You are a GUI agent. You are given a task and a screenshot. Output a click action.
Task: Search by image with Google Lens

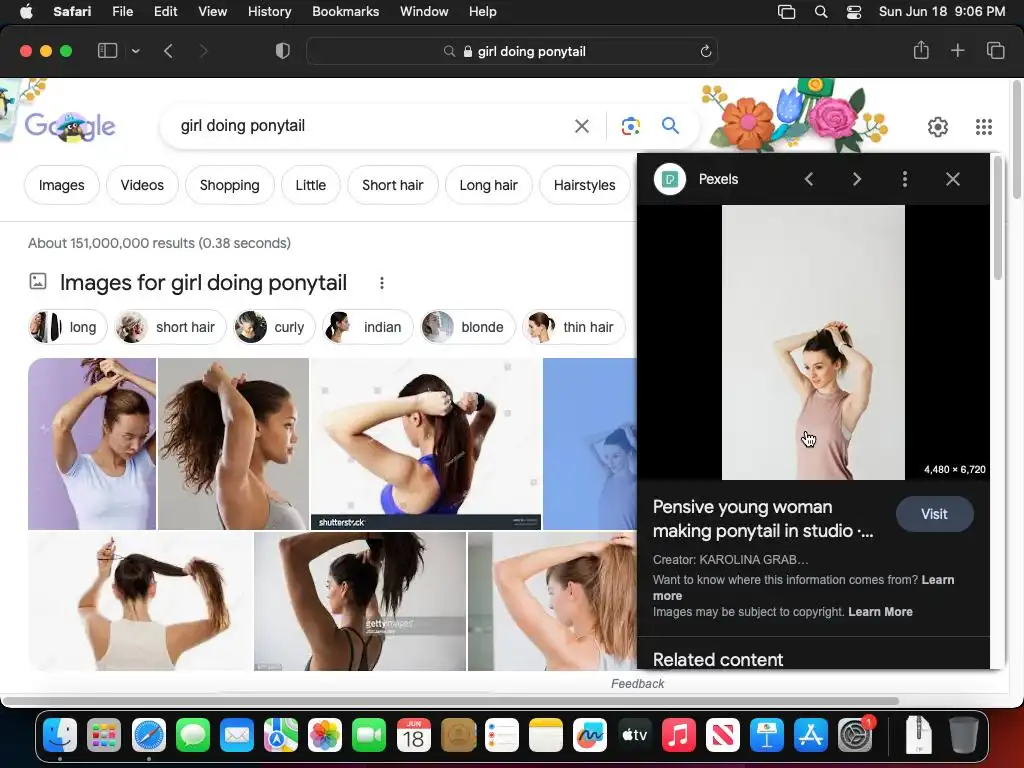pyautogui.click(x=630, y=126)
